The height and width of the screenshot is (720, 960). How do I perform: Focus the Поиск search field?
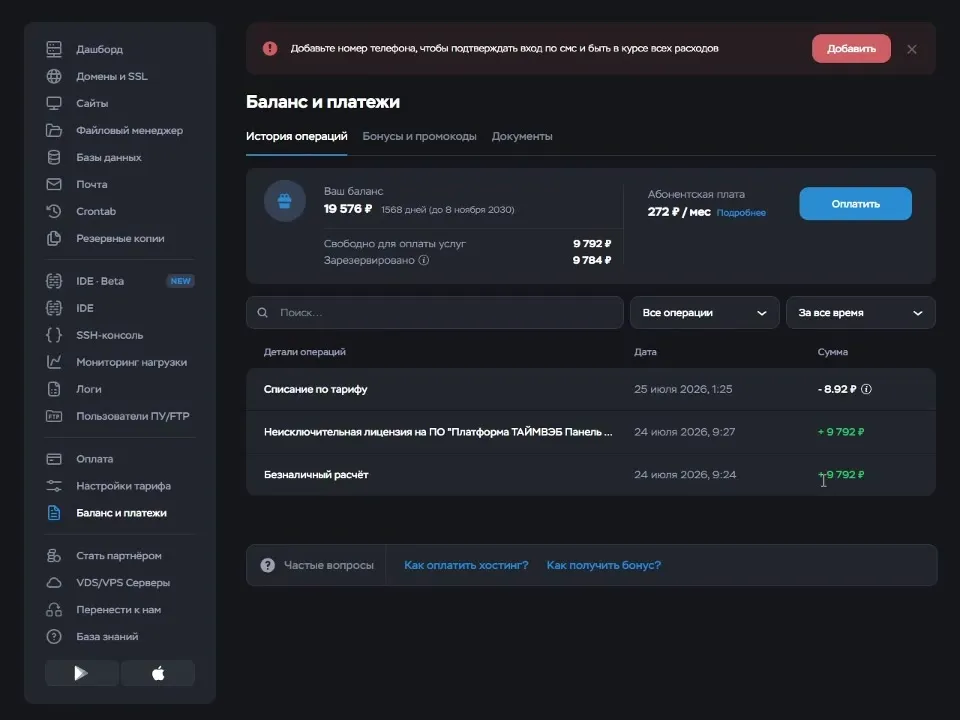pyautogui.click(x=435, y=313)
